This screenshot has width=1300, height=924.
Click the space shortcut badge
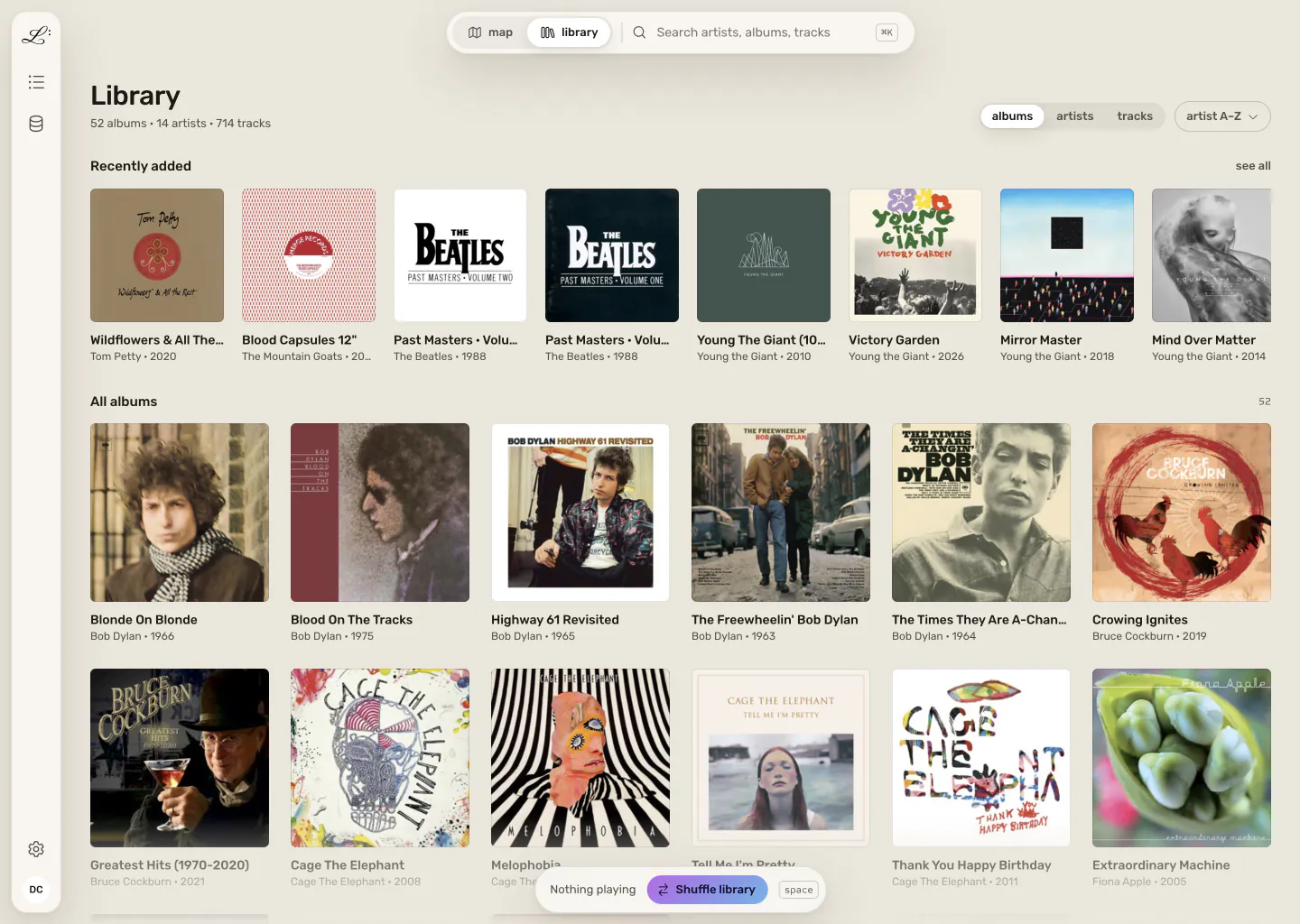798,890
